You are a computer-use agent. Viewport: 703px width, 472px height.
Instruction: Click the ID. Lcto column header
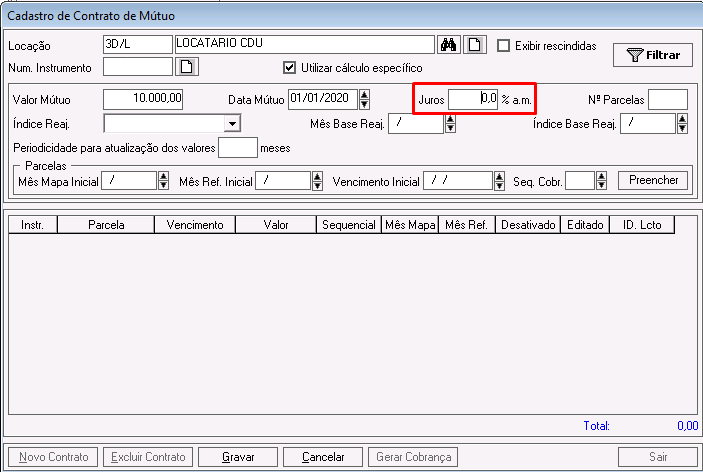pyautogui.click(x=642, y=225)
